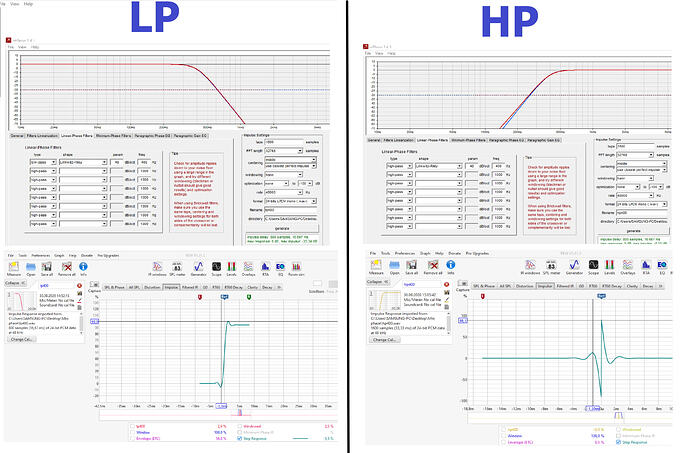Switch to Minimum-Phase Filters tab in LP rePhase
Viewport: 690px width, 453px height.
[x=113, y=136]
